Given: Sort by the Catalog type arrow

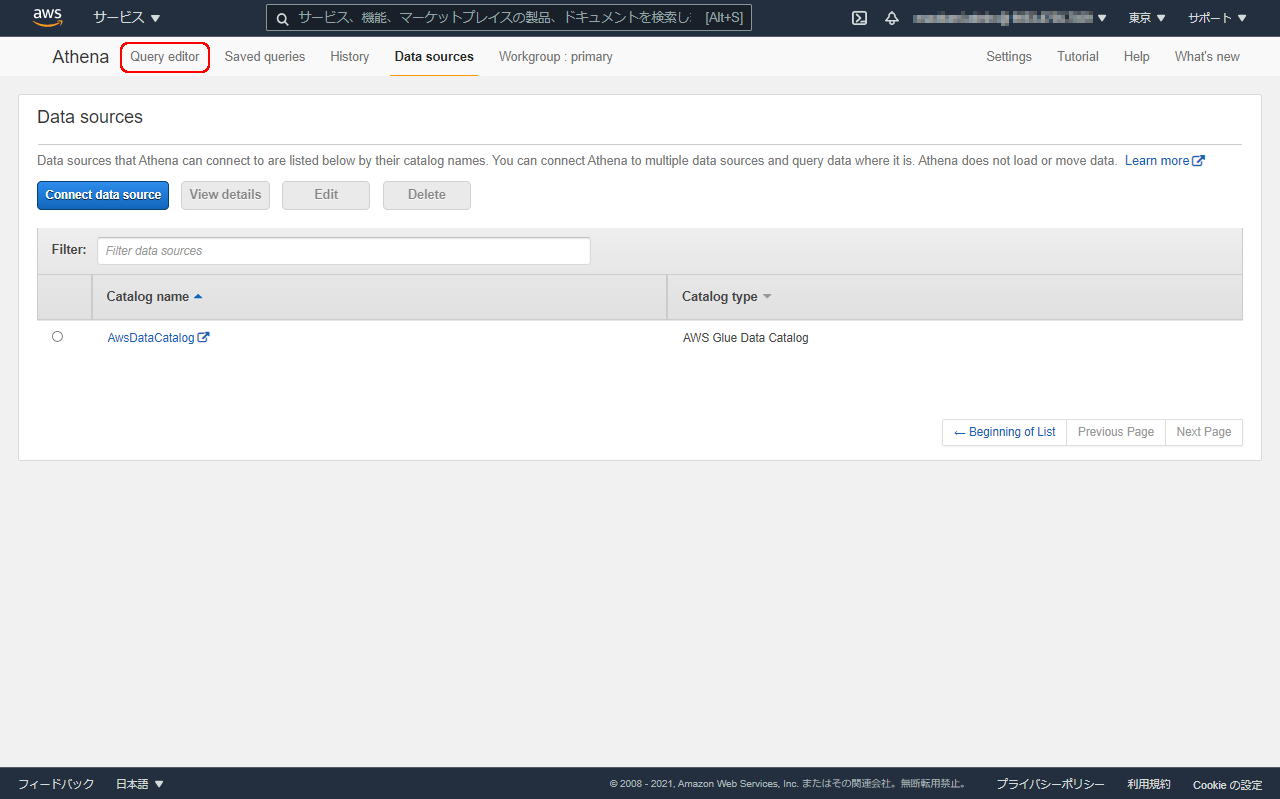Looking at the screenshot, I should click(x=767, y=297).
